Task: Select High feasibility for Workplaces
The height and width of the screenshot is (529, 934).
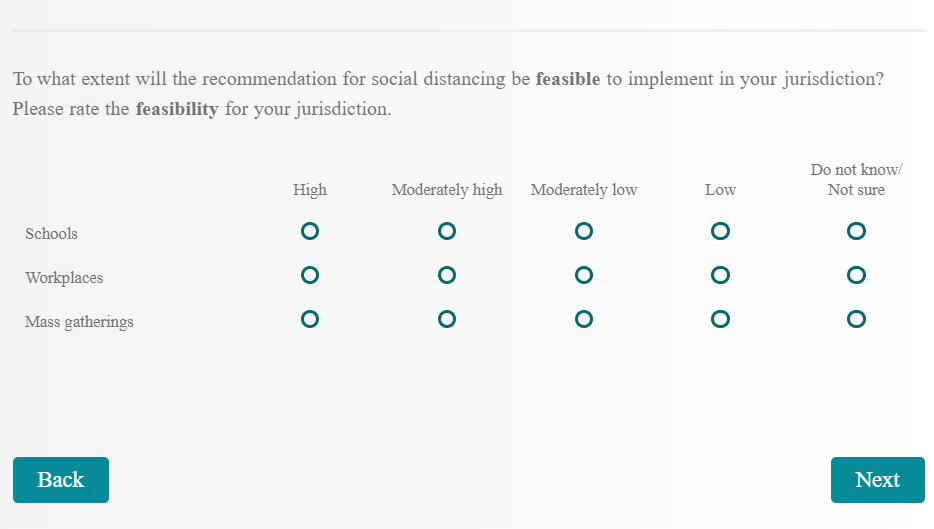Action: [310, 275]
